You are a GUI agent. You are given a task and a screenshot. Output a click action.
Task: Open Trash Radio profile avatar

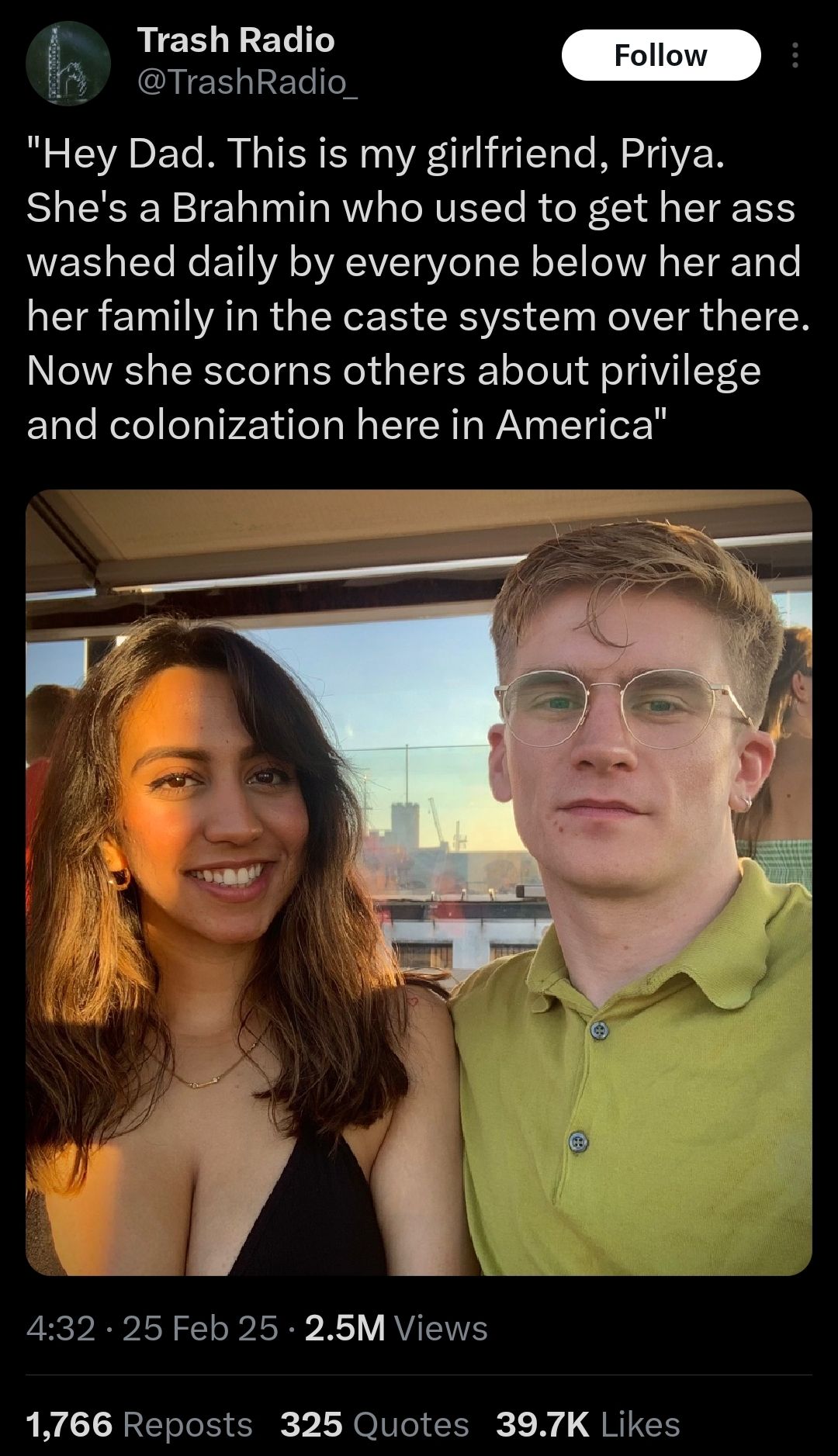[68, 64]
